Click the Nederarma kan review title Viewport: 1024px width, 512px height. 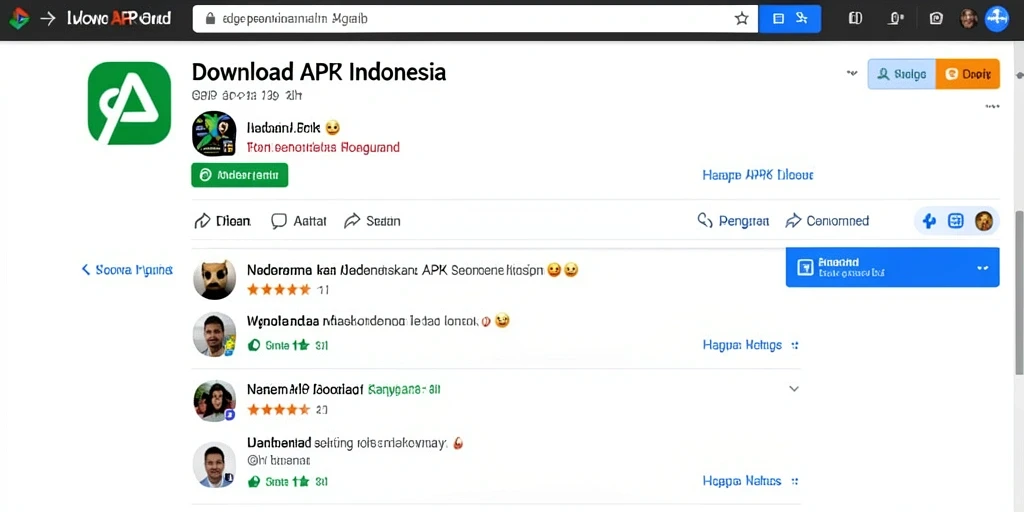pos(395,269)
